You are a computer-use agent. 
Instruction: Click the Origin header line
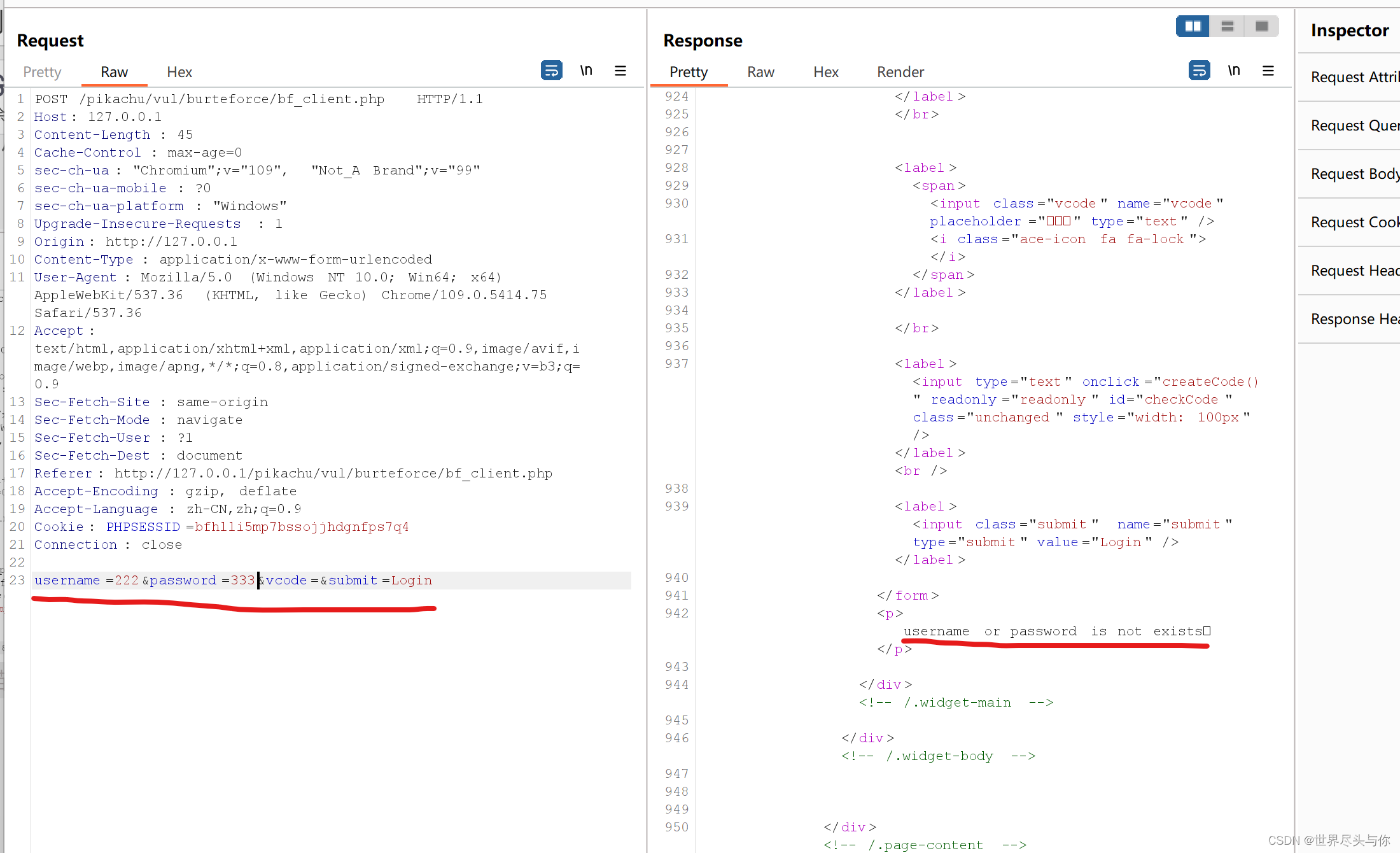click(136, 241)
